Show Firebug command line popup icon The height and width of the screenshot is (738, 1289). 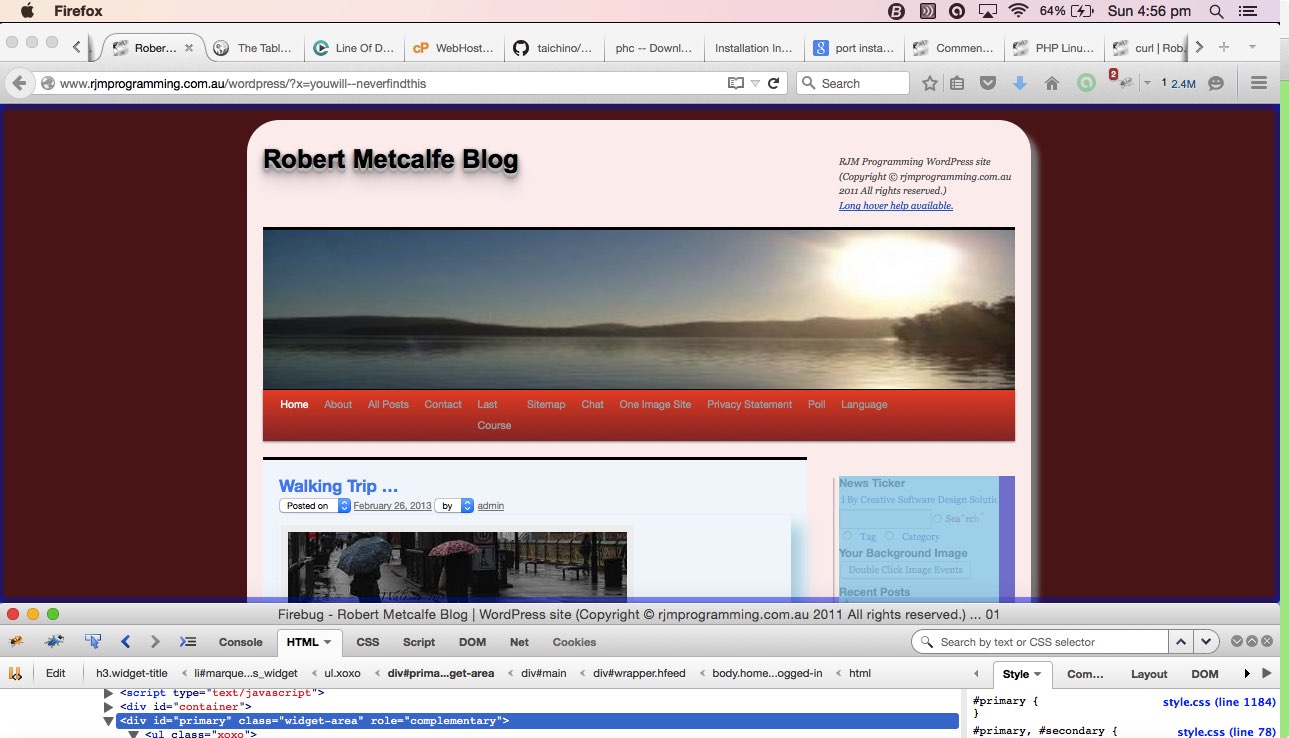click(x=187, y=642)
